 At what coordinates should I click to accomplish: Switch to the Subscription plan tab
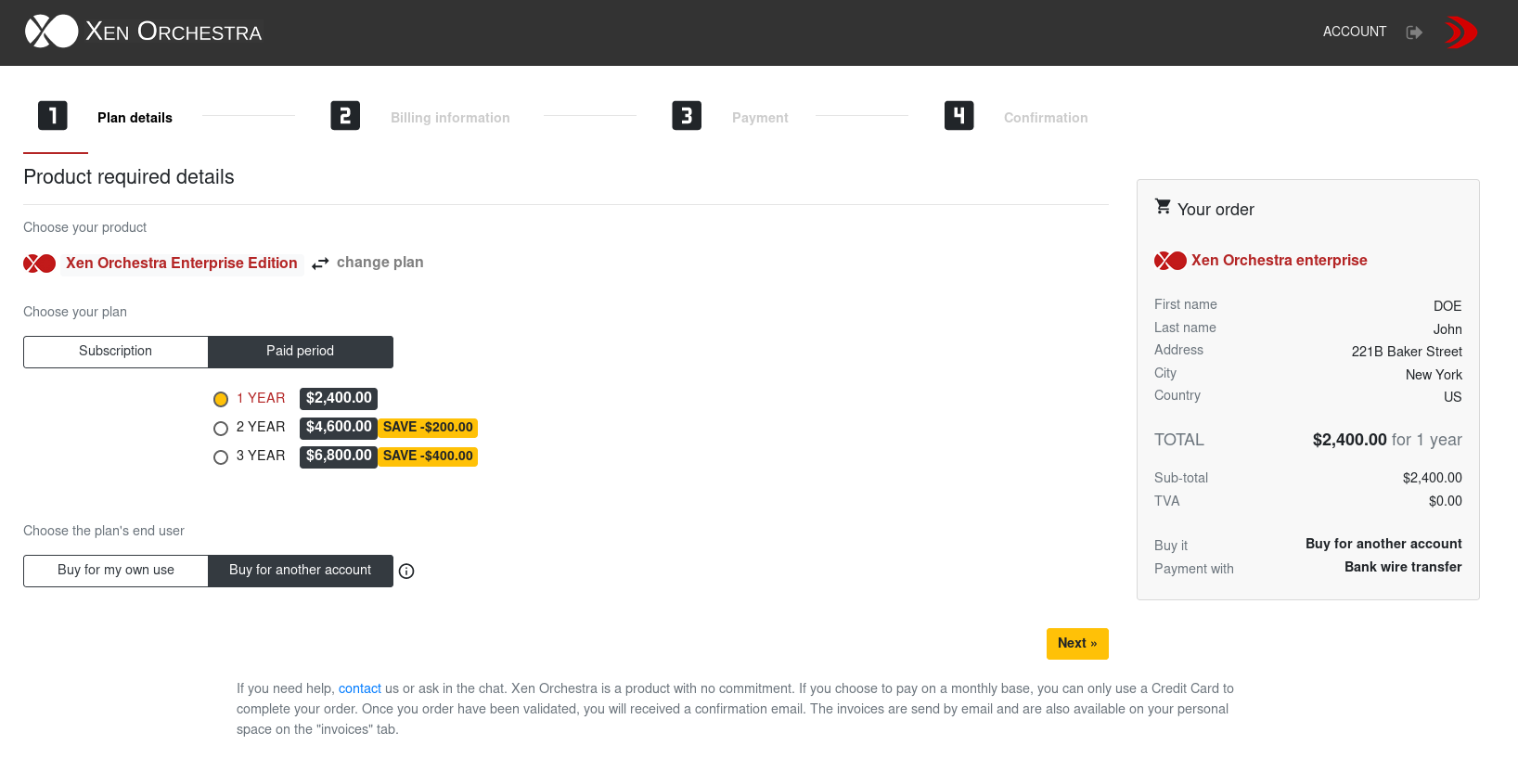coord(116,352)
